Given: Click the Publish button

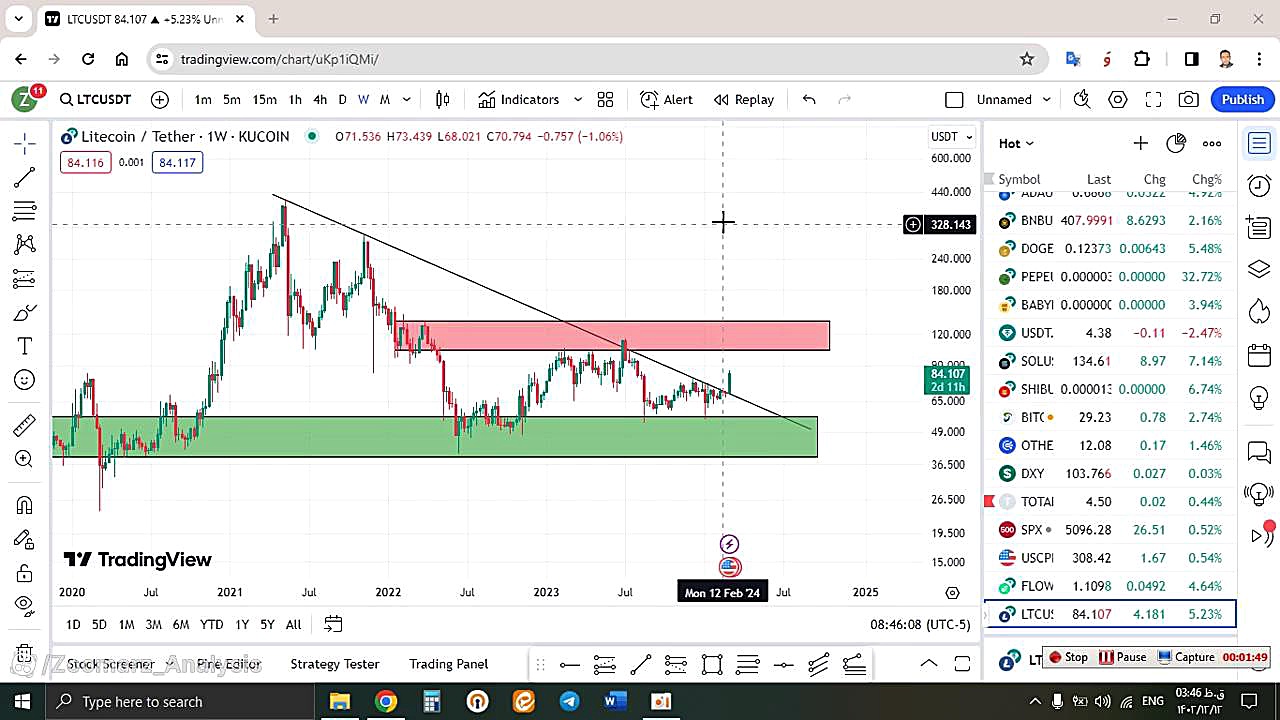Looking at the screenshot, I should coord(1243,99).
